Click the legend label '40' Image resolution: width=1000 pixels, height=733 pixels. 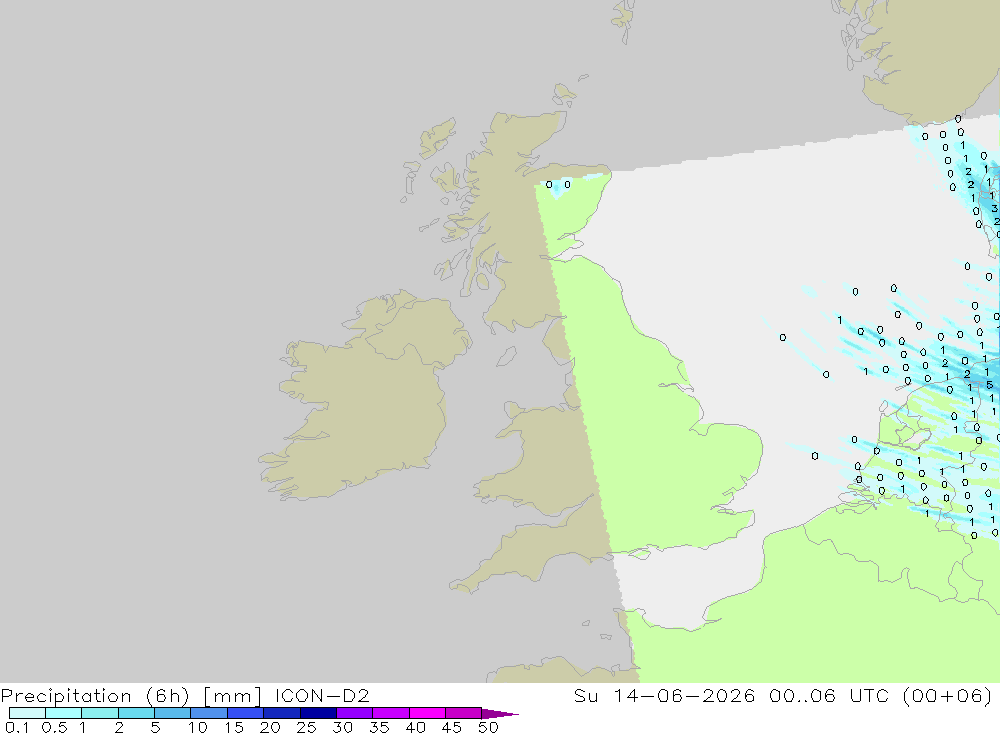click(x=415, y=727)
